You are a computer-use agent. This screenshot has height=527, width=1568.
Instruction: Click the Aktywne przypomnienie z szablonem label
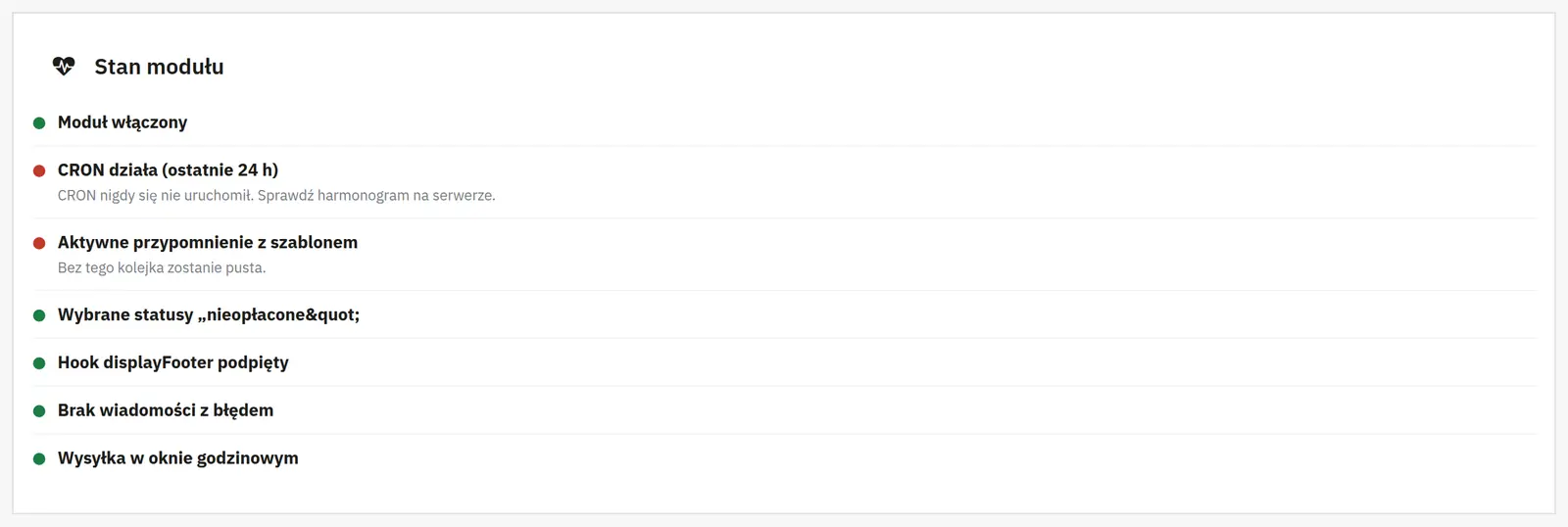pyautogui.click(x=208, y=243)
